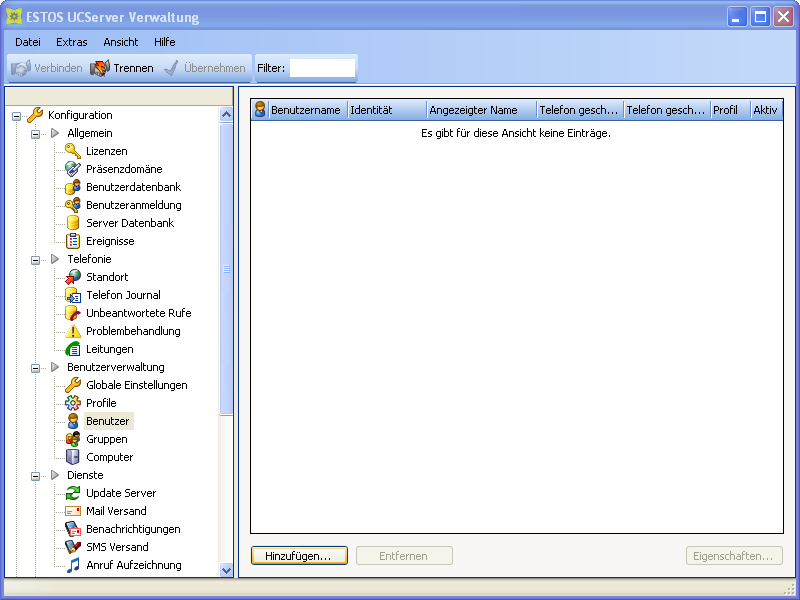The width and height of the screenshot is (800, 600).
Task: Click the Leitungen phone icon
Action: point(73,349)
